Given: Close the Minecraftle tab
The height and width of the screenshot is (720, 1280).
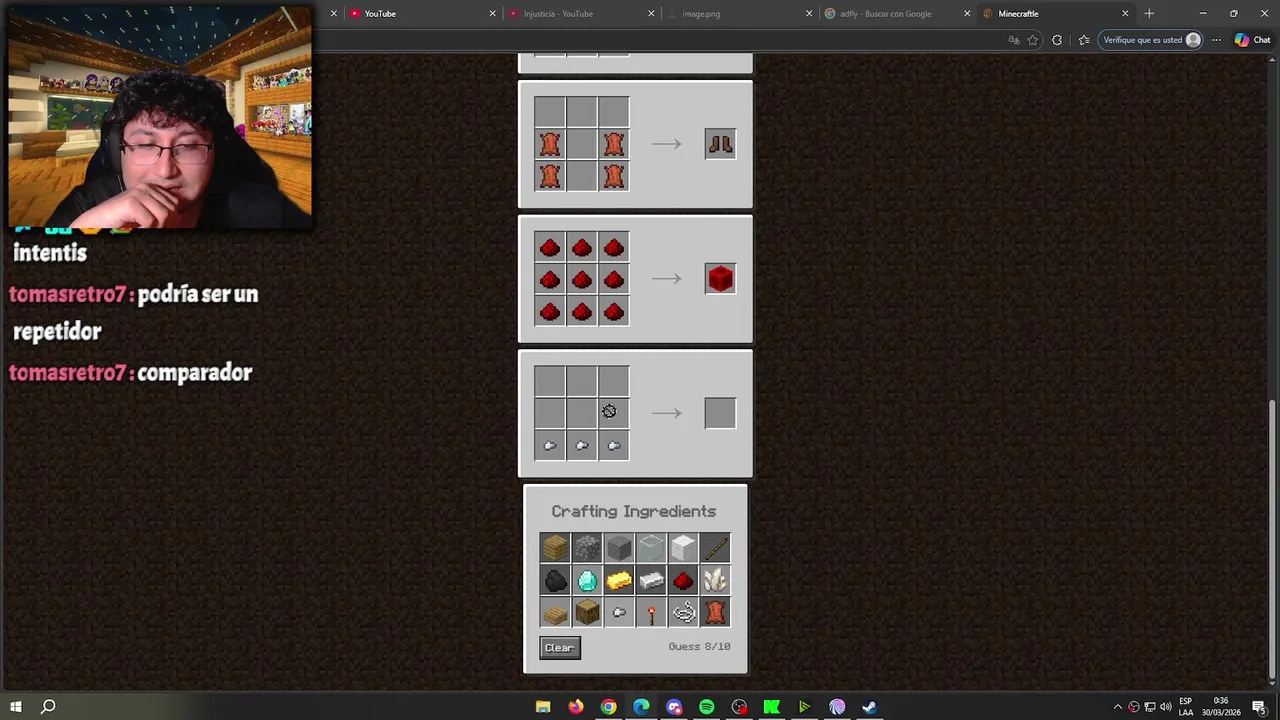Looking at the screenshot, I should coord(1125,14).
